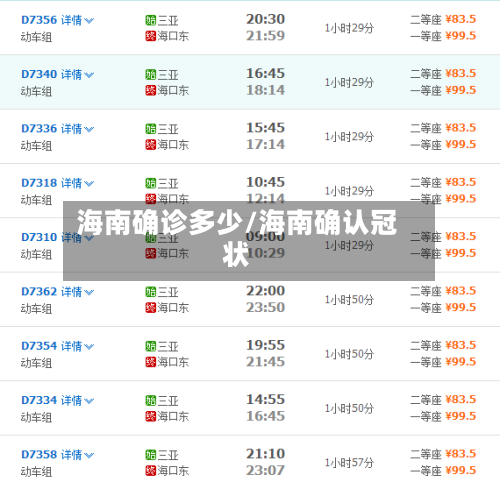500x482 pixels.
Task: Click the red terminal-station icon in D7354 row
Action: pos(151,362)
